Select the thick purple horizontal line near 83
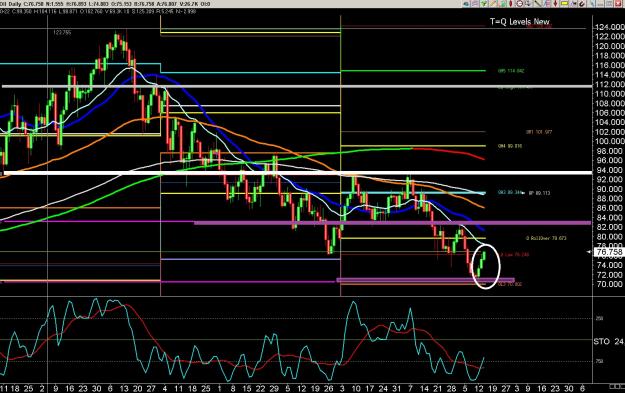The width and height of the screenshot is (625, 393). [x=392, y=223]
